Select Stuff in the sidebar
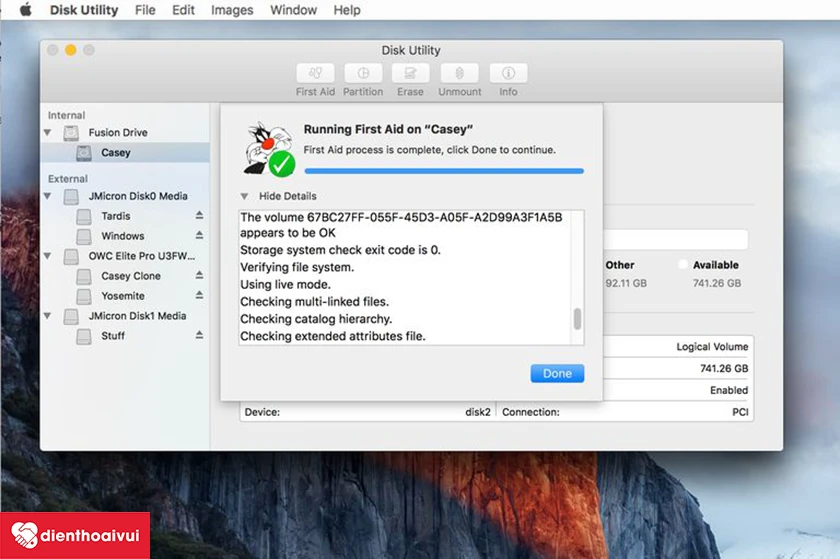 pos(113,336)
